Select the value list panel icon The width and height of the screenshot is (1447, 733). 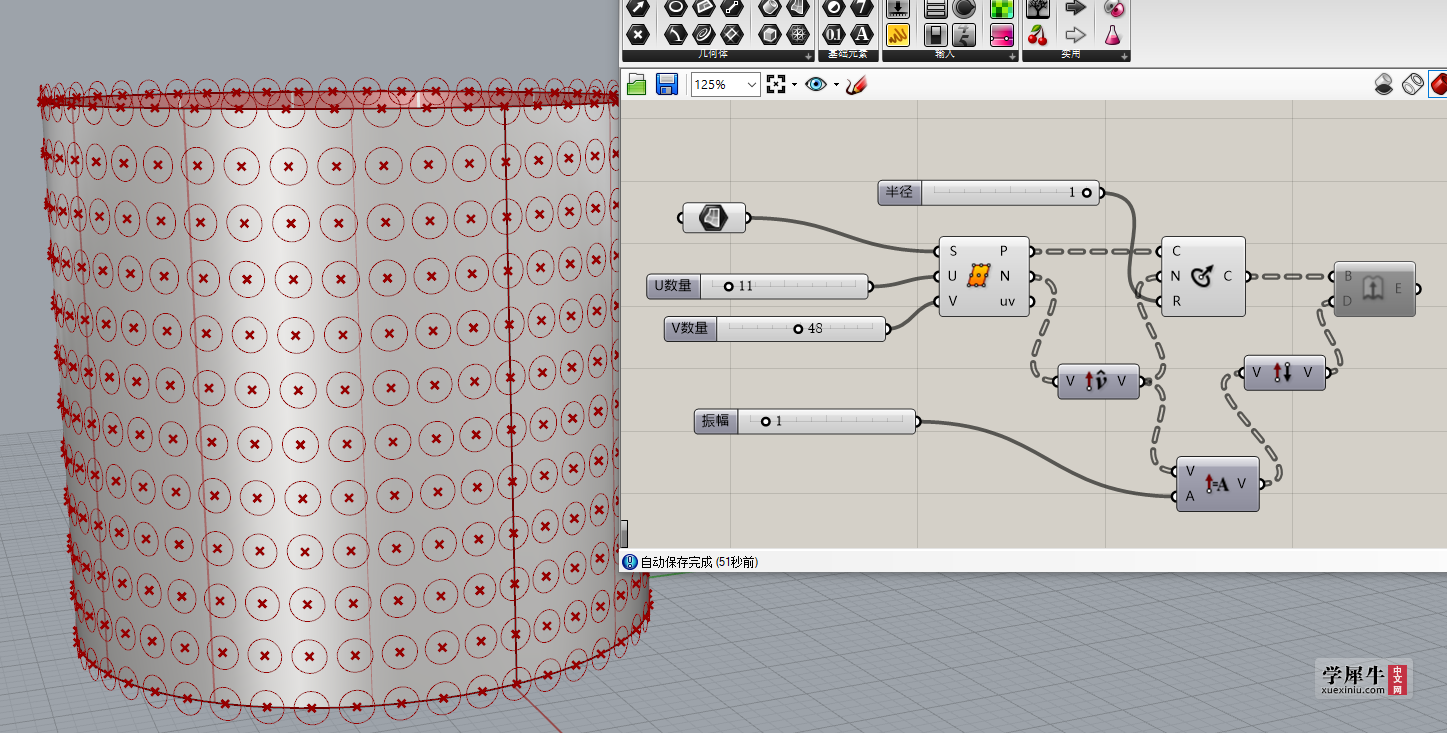point(936,8)
